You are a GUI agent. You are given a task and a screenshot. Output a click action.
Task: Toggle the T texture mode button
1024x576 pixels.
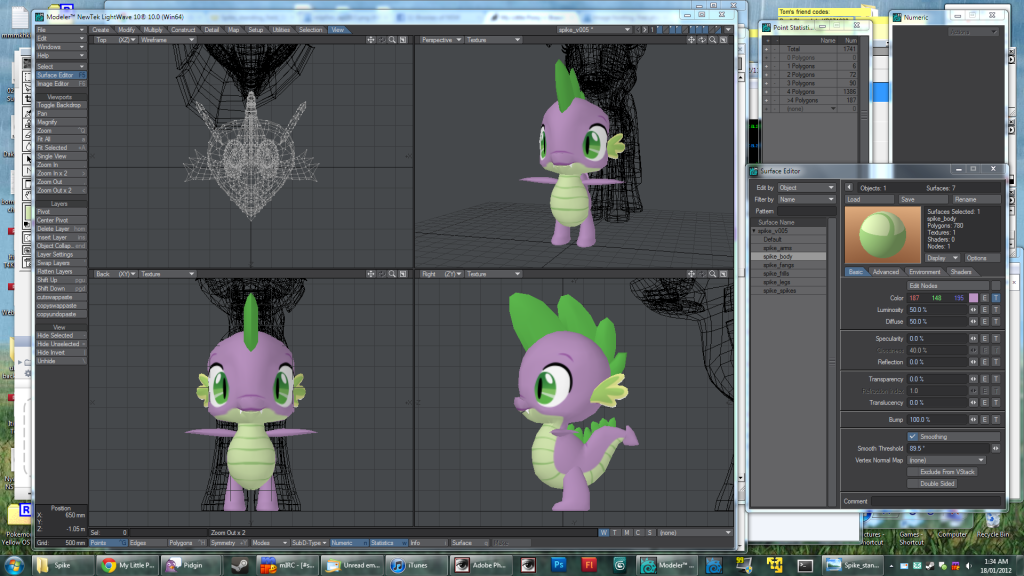(x=615, y=533)
